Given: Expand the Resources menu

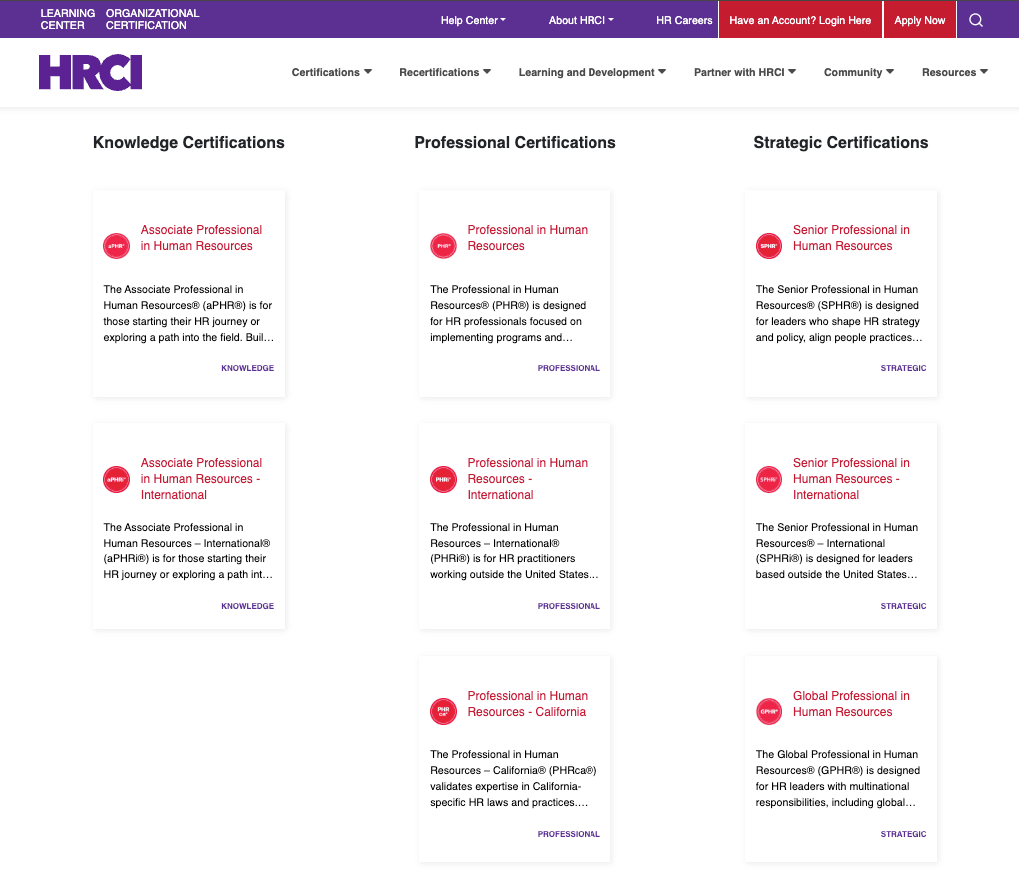Looking at the screenshot, I should pos(955,72).
